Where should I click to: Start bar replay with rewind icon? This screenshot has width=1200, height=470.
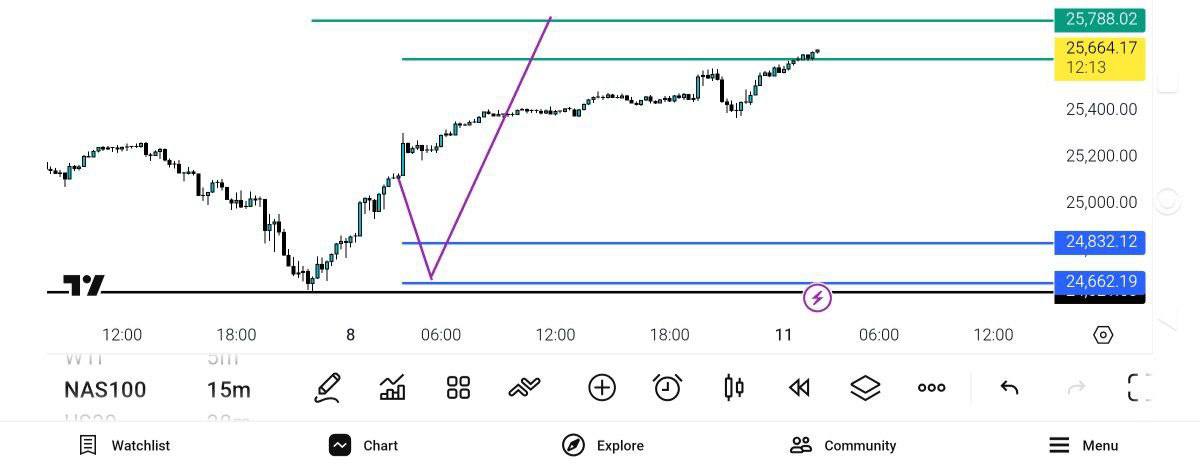pyautogui.click(x=799, y=387)
